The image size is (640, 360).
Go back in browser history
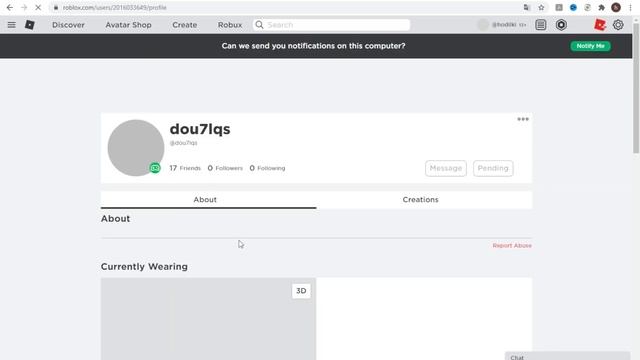click(x=10, y=7)
